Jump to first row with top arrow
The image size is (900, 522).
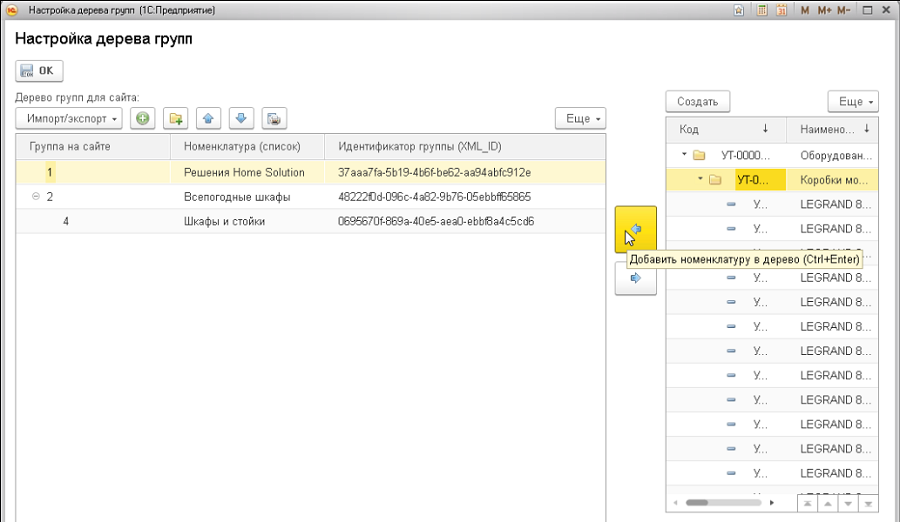808,504
